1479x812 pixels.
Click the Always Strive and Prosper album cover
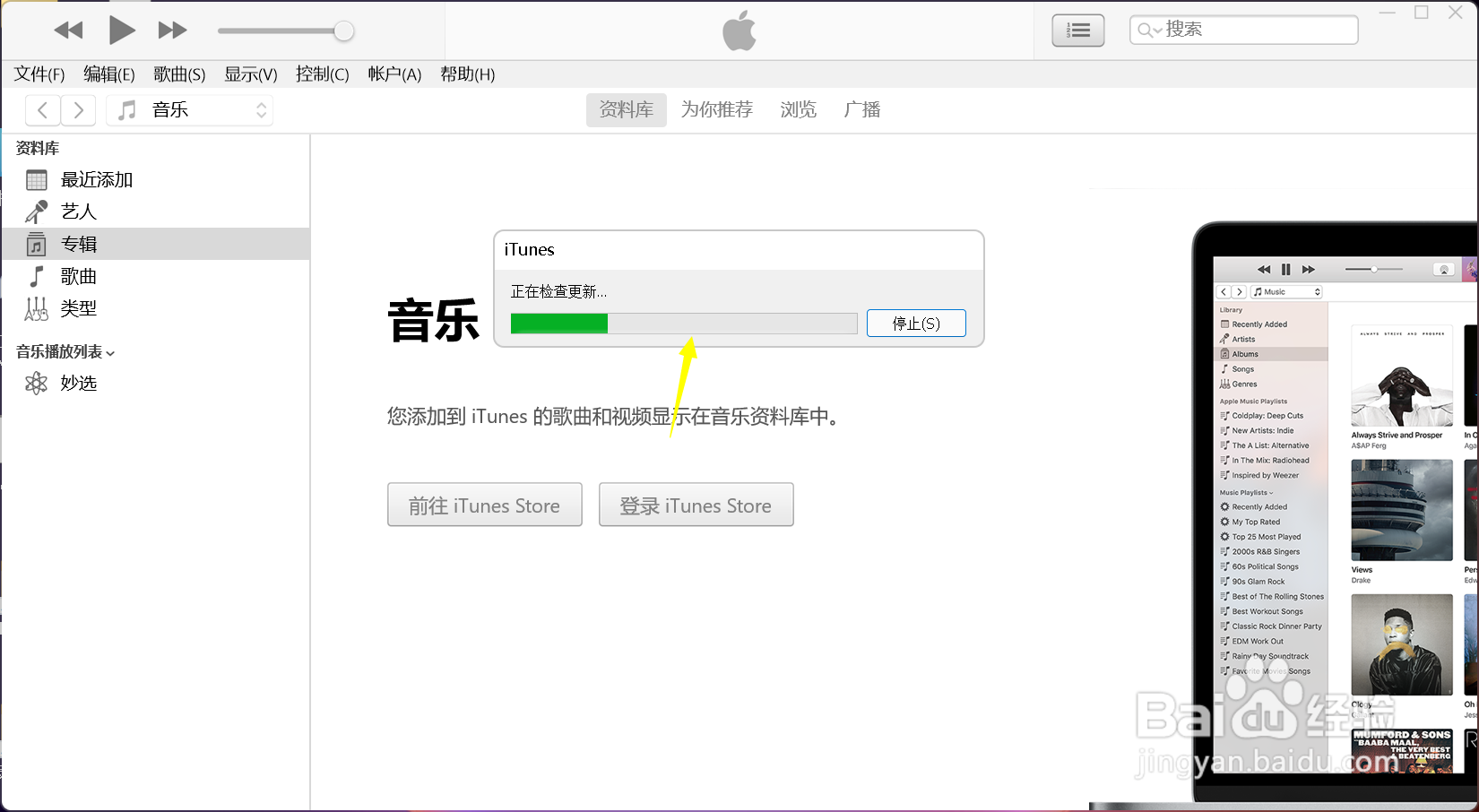pyautogui.click(x=1402, y=376)
